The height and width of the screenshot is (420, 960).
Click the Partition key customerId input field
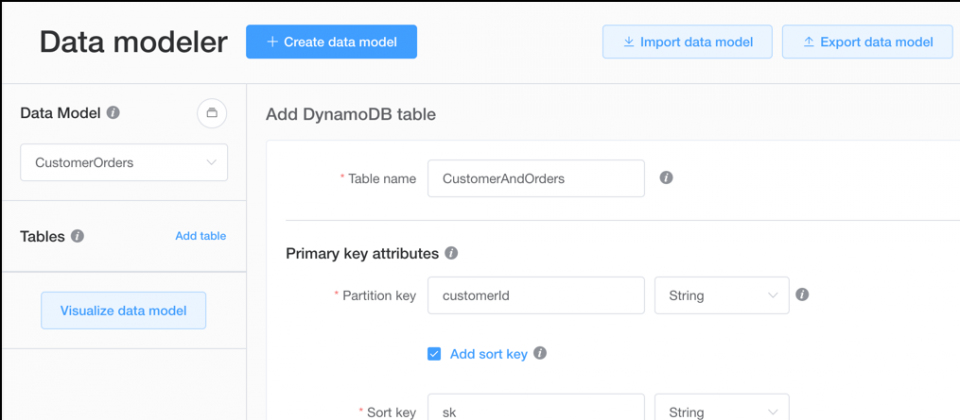[x=536, y=295]
